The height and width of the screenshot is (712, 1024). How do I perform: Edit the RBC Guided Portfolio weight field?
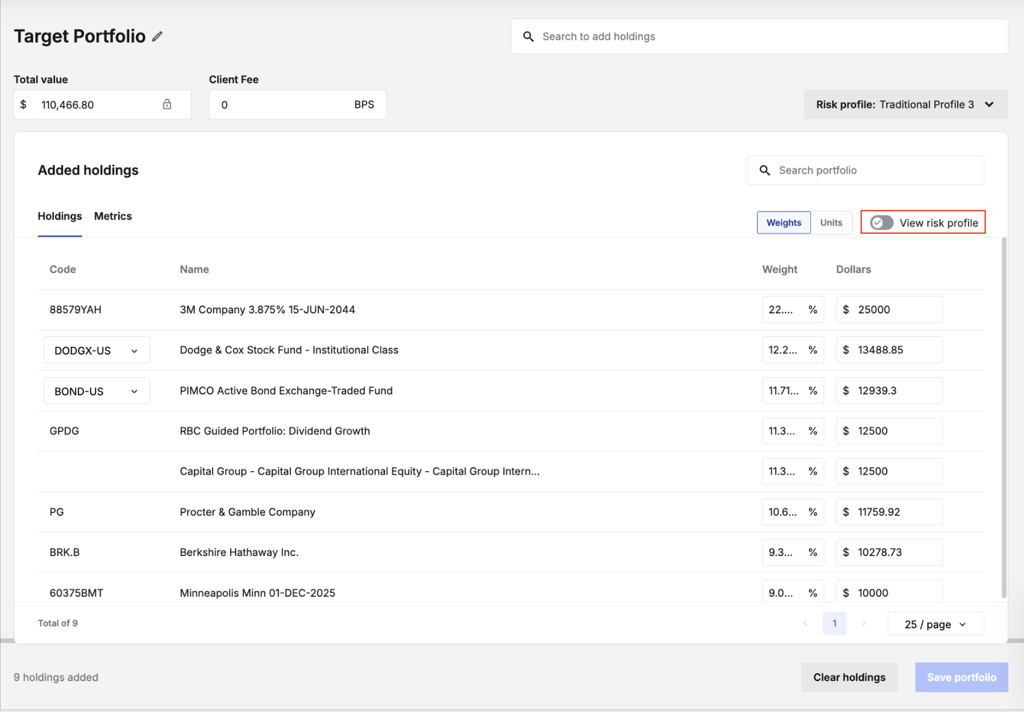click(793, 431)
